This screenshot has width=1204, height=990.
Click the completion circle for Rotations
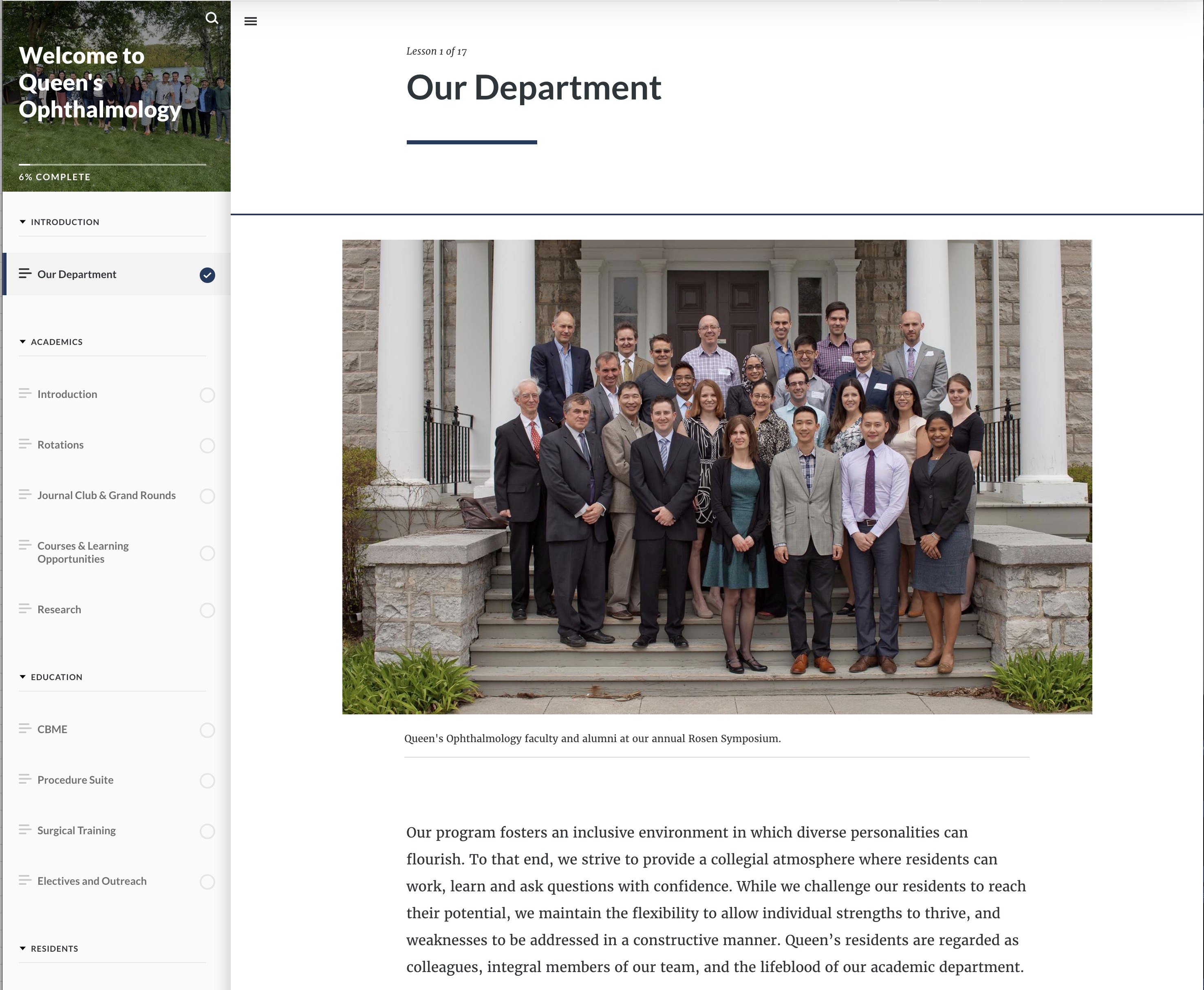click(207, 445)
